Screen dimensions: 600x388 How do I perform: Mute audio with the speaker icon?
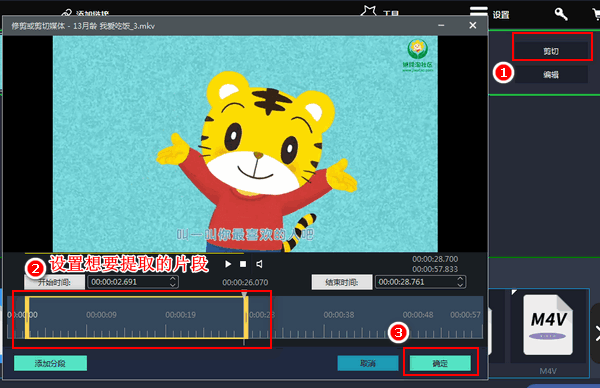click(x=259, y=264)
